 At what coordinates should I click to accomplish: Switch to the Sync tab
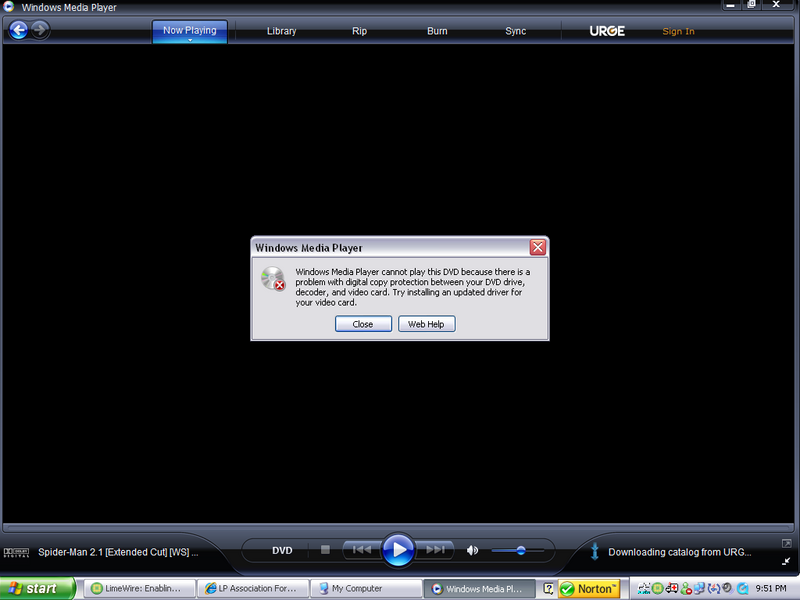click(x=515, y=31)
